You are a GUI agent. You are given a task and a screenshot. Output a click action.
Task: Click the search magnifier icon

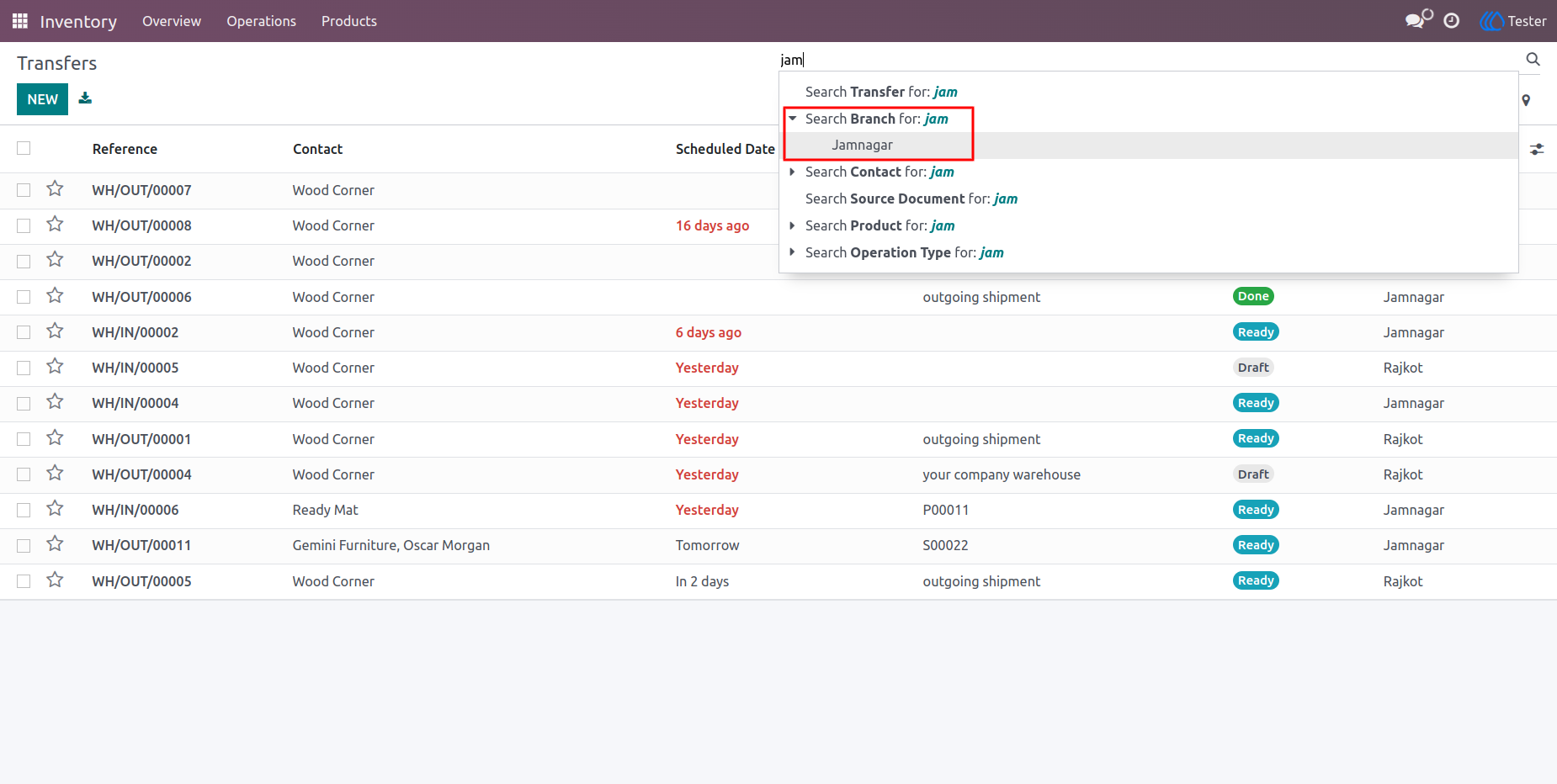[x=1533, y=59]
